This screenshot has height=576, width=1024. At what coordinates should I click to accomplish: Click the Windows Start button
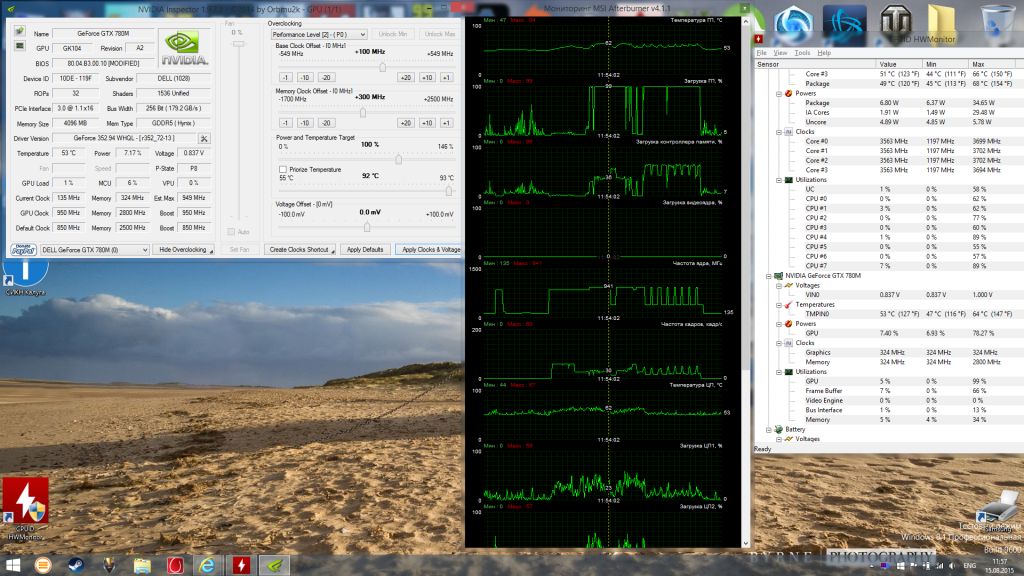pos(12,565)
